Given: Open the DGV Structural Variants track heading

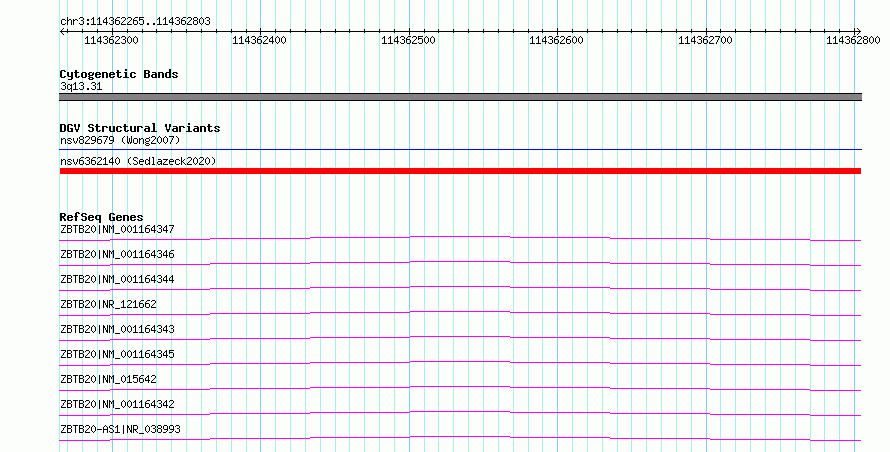Looking at the screenshot, I should pyautogui.click(x=140, y=128).
